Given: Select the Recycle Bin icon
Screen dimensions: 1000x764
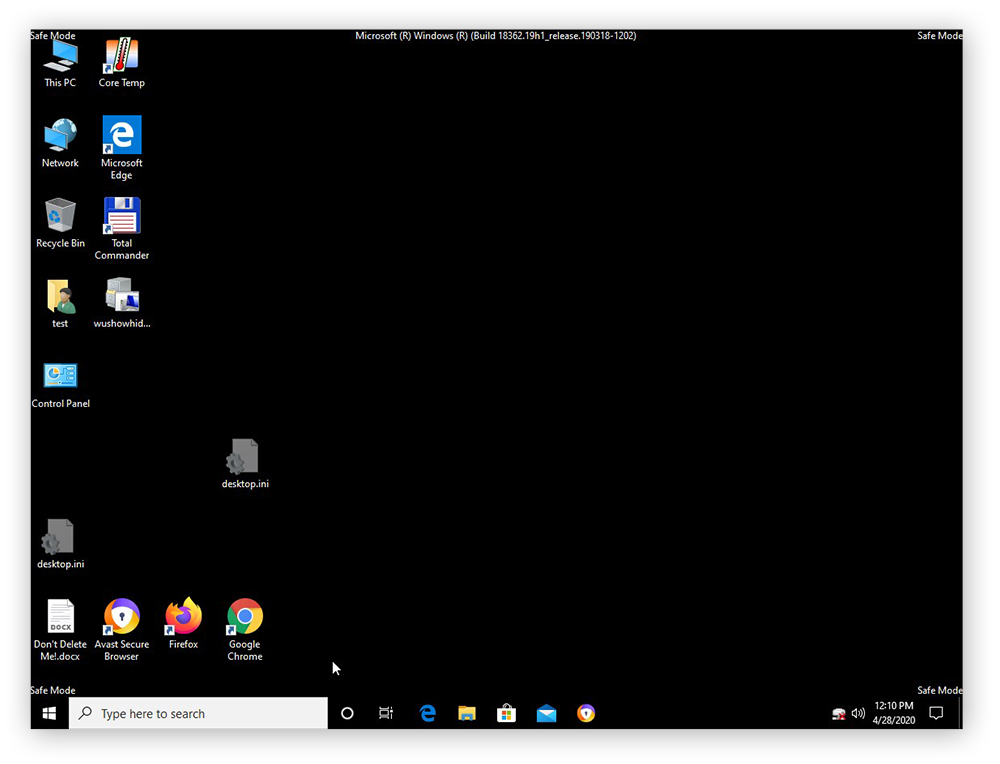Looking at the screenshot, I should point(60,223).
